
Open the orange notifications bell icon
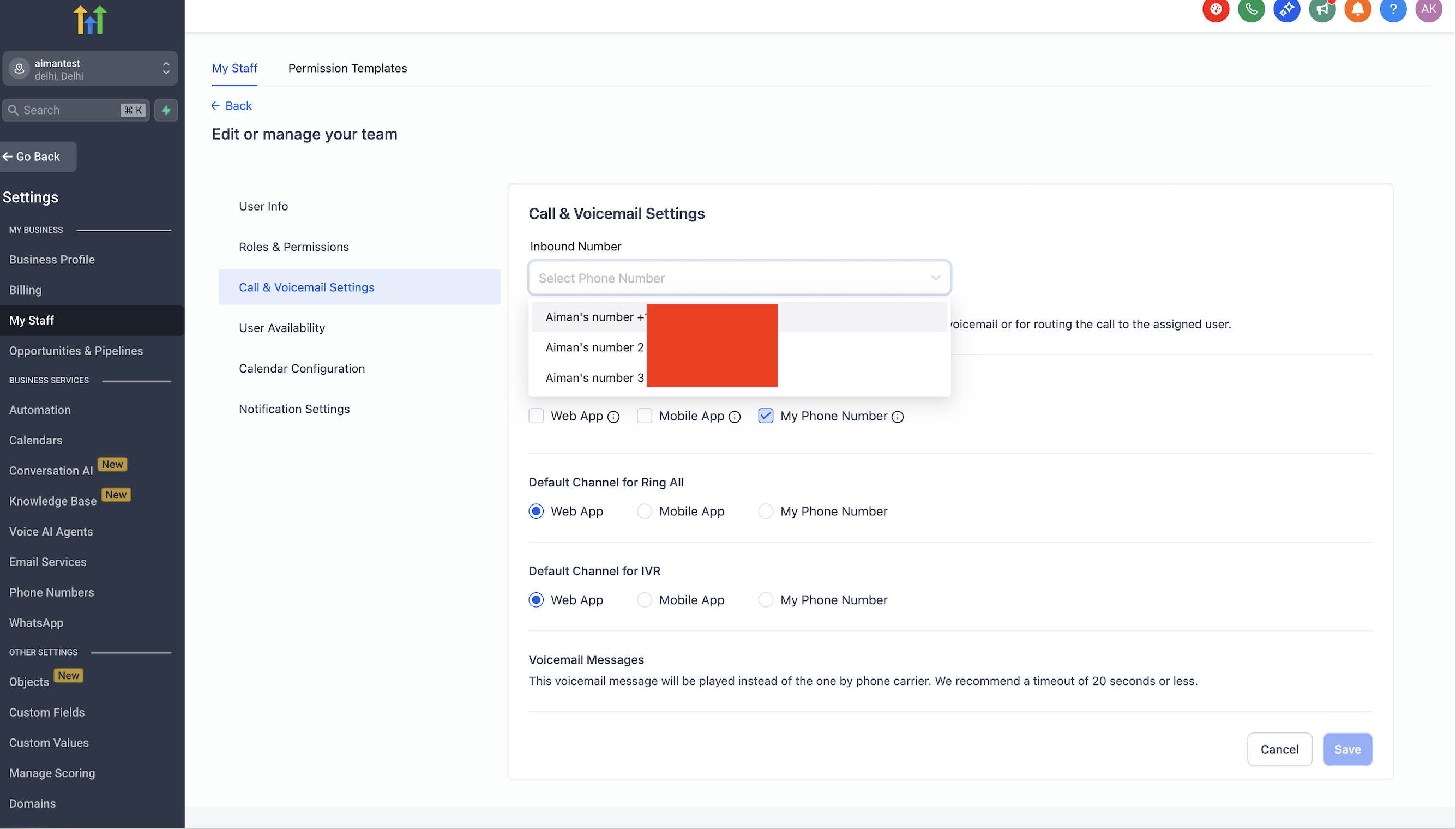pyautogui.click(x=1357, y=10)
